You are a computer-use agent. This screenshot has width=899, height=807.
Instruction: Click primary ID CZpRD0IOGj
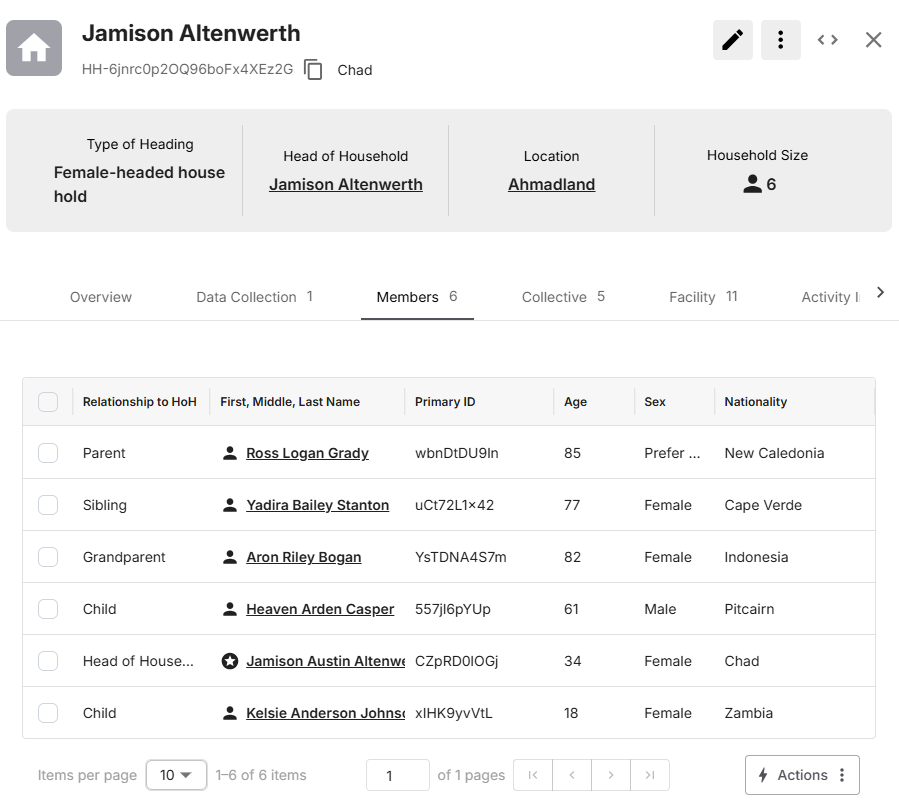(x=456, y=661)
